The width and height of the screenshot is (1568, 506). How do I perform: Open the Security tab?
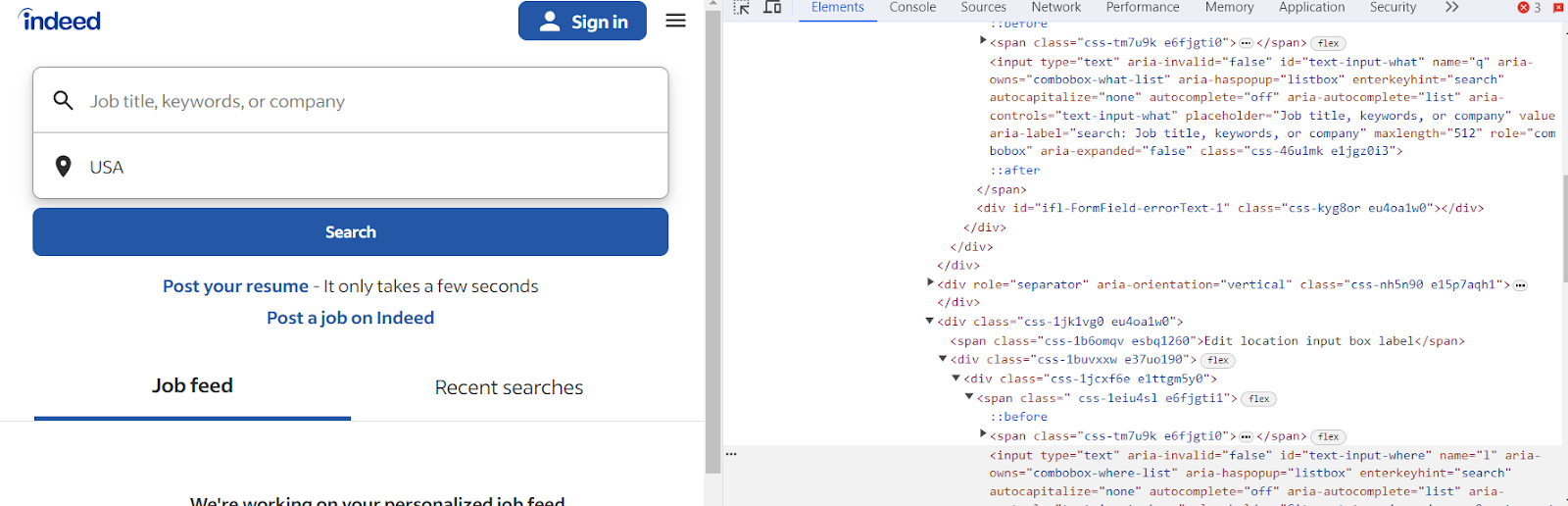pyautogui.click(x=1393, y=8)
